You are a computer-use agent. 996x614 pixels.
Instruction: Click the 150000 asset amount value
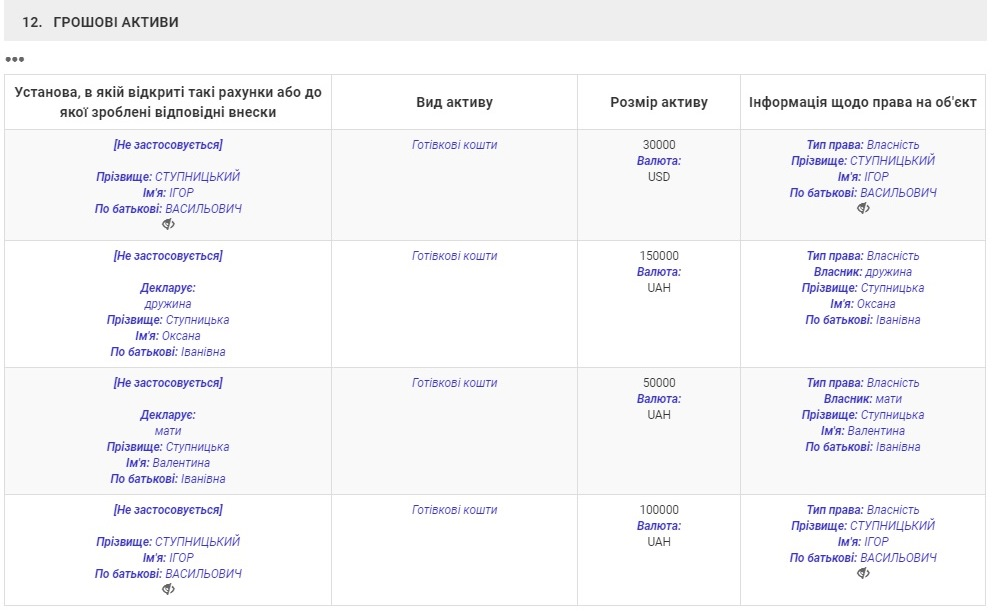click(x=659, y=256)
